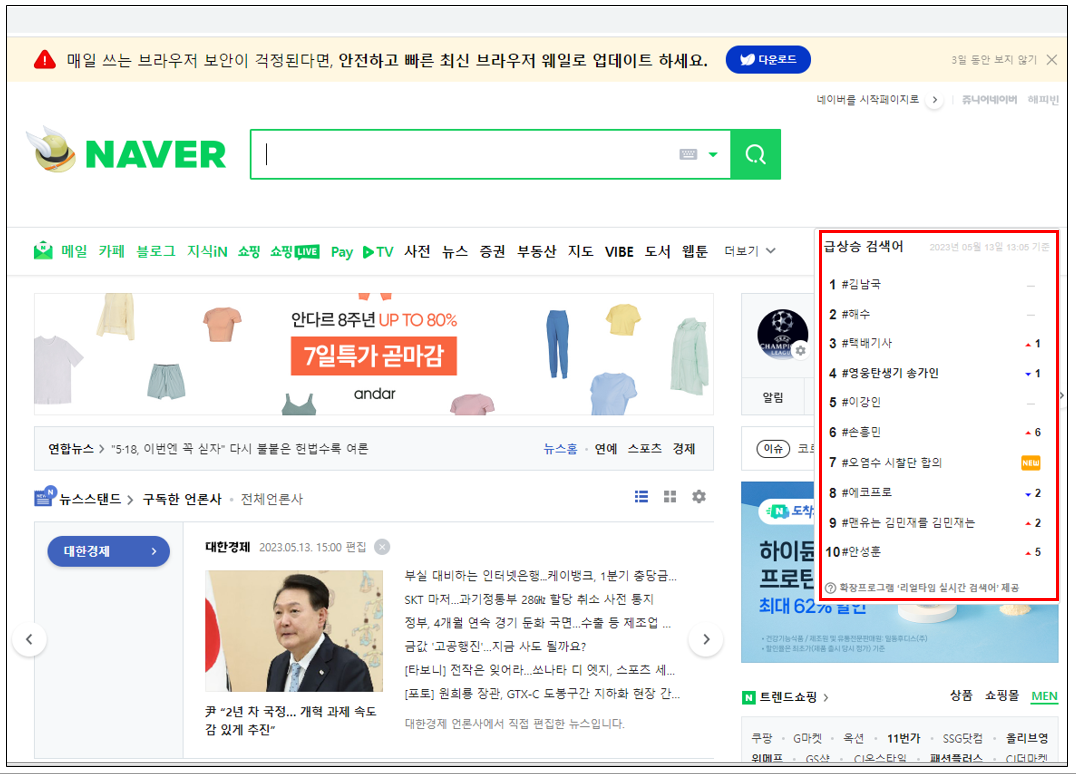Remove 대한경제 subscription with the x icon
Viewport: 1076px width, 774px height.
point(383,547)
